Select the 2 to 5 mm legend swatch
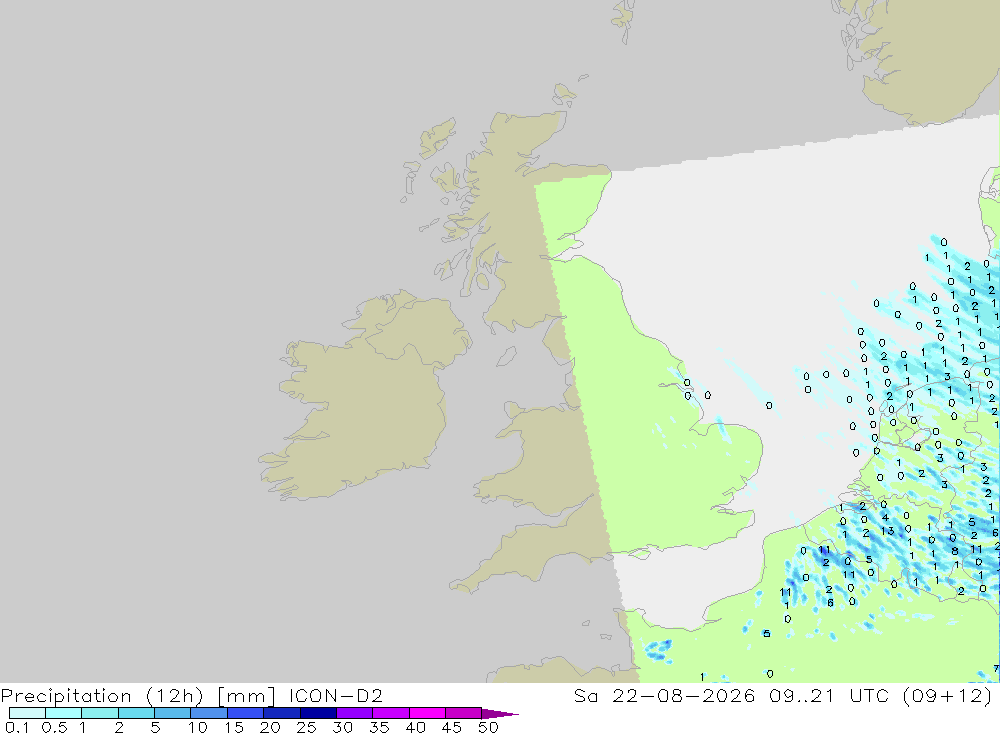This screenshot has width=1000, height=733. tap(136, 713)
